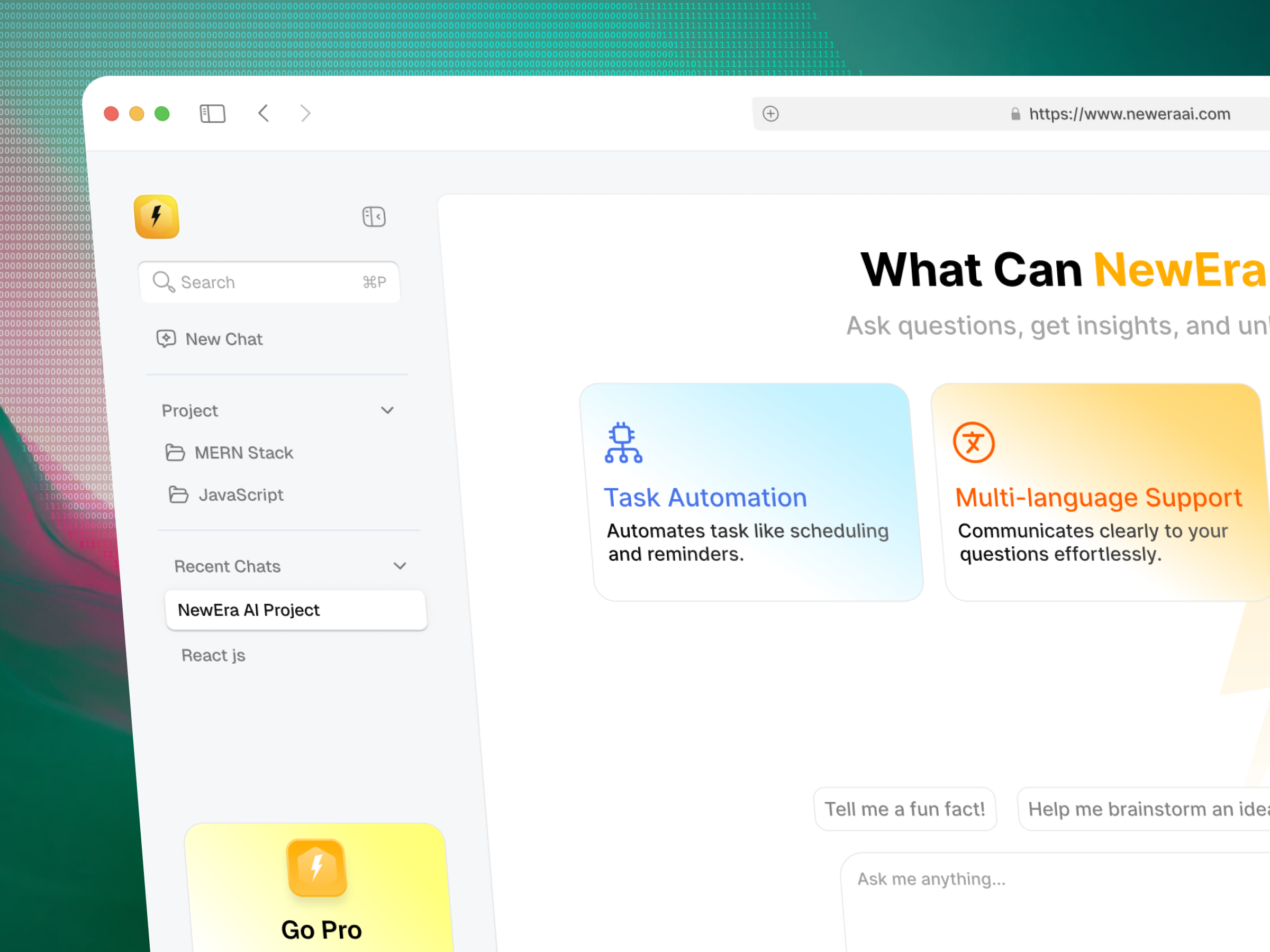Screen dimensions: 1270x952
Task: Click the JavaScript folder icon
Action: pyautogui.click(x=178, y=494)
